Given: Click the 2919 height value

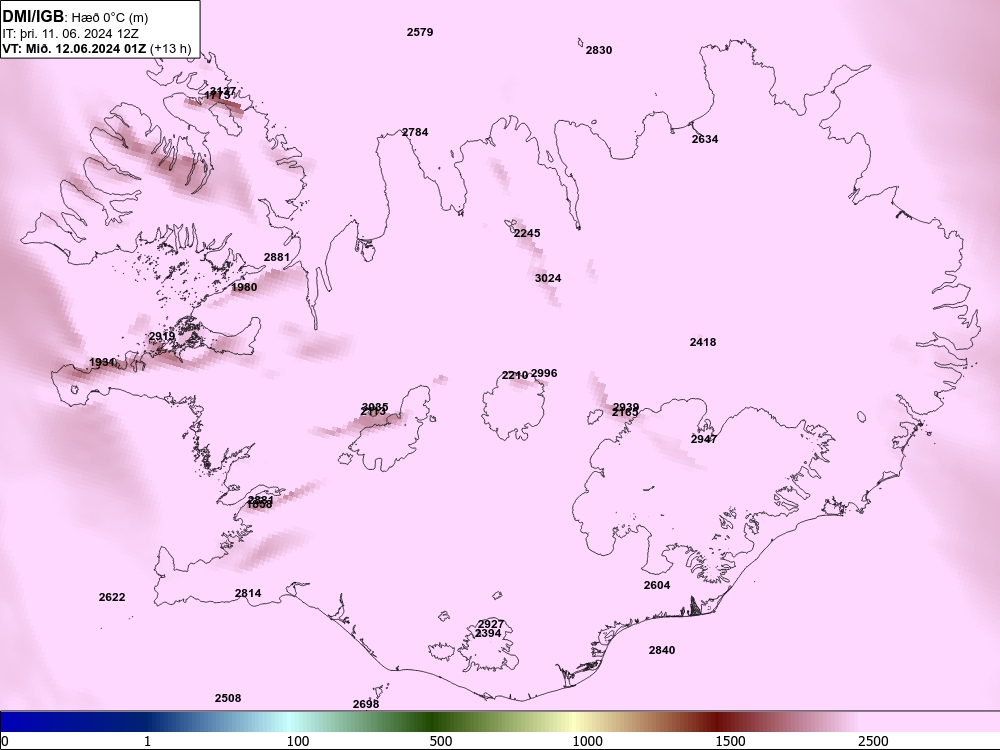Looking at the screenshot, I should pos(162,336).
